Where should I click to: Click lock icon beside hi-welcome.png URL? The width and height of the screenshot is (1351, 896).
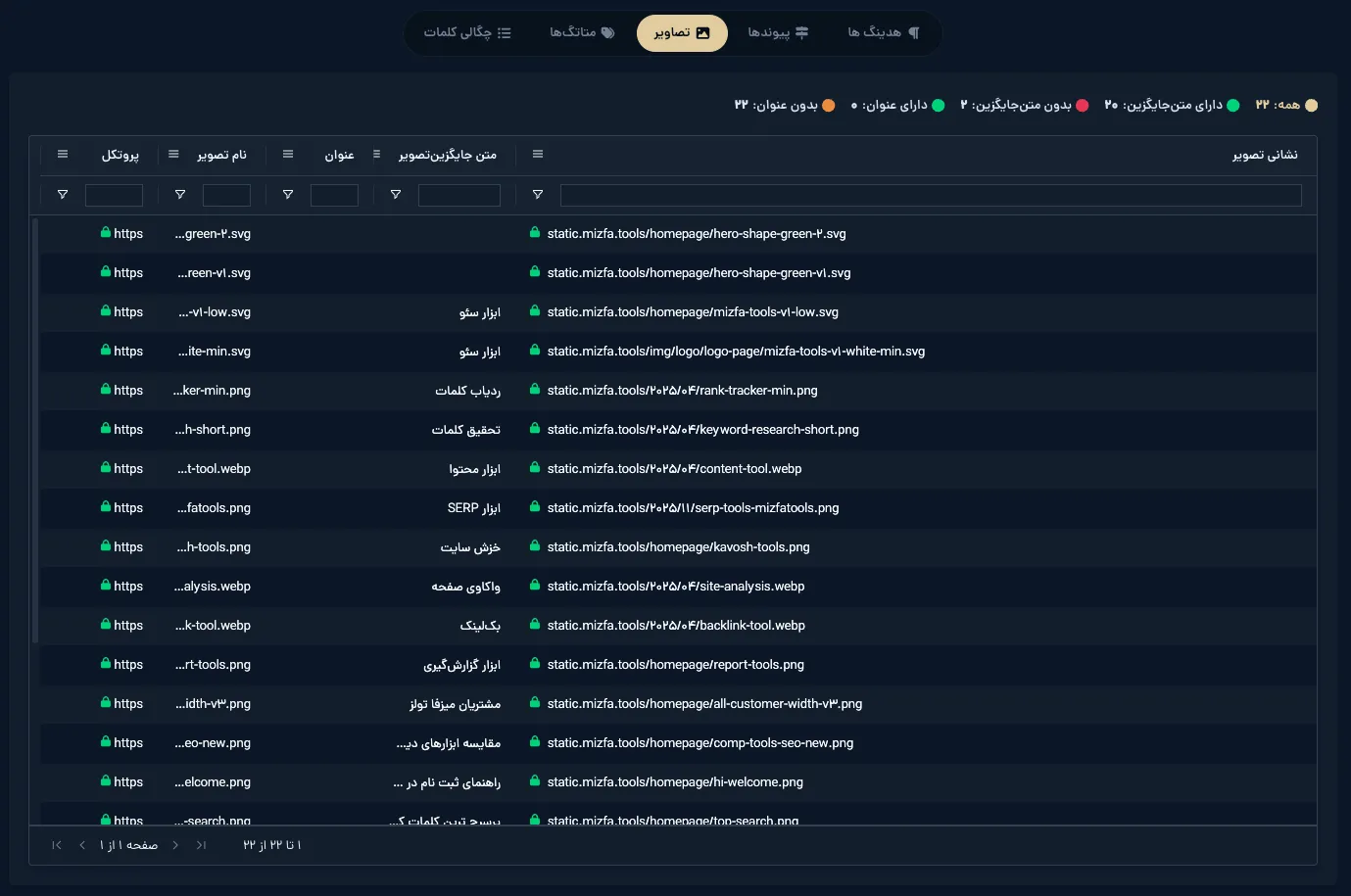(x=535, y=781)
